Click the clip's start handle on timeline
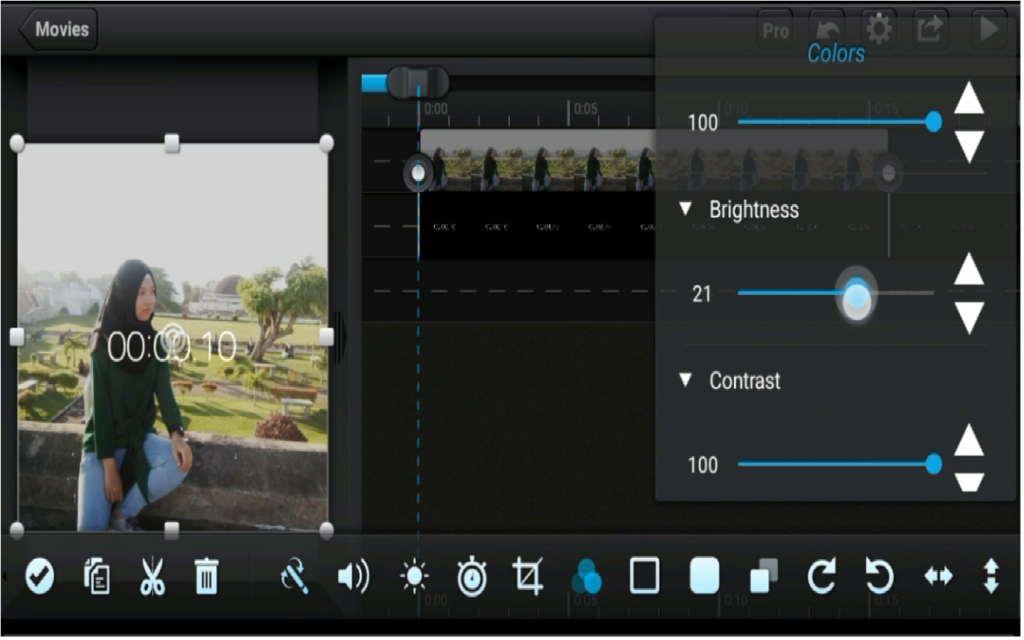Image resolution: width=1024 pixels, height=640 pixels. 418,173
